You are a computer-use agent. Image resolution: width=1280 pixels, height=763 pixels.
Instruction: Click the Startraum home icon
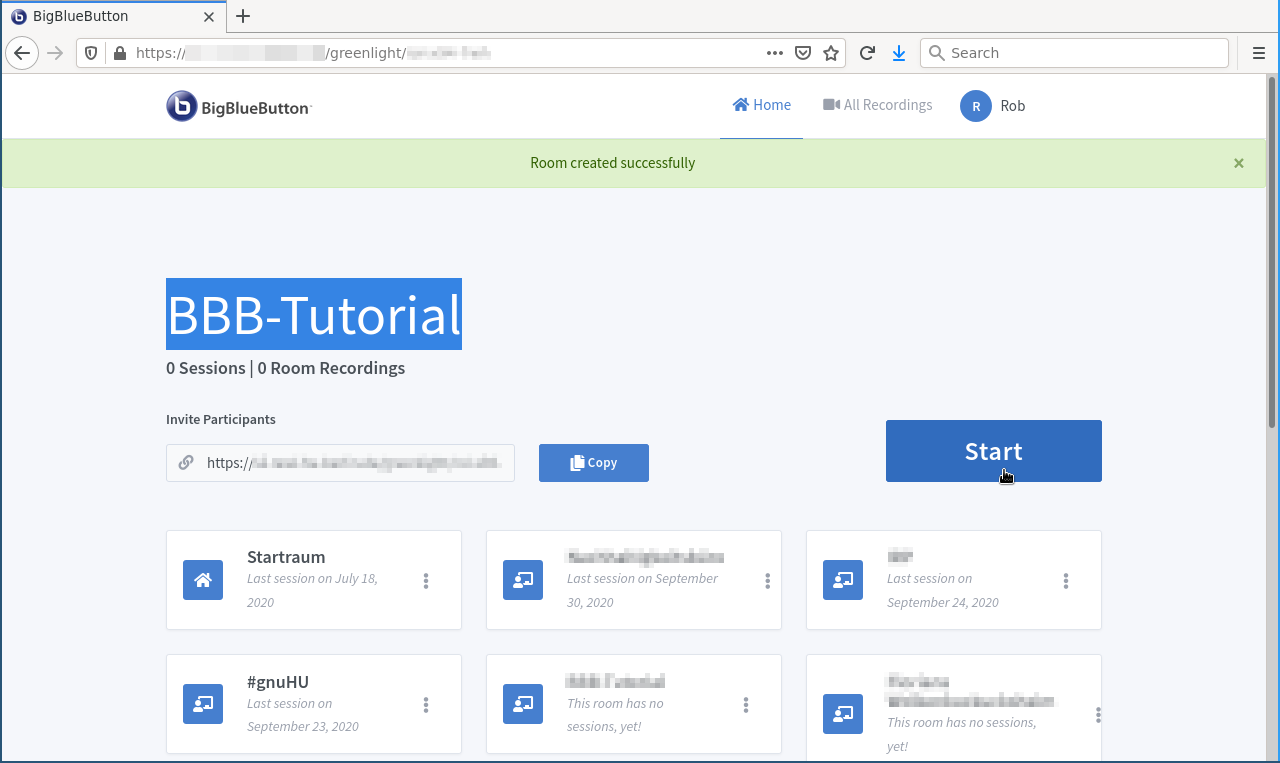tap(203, 580)
